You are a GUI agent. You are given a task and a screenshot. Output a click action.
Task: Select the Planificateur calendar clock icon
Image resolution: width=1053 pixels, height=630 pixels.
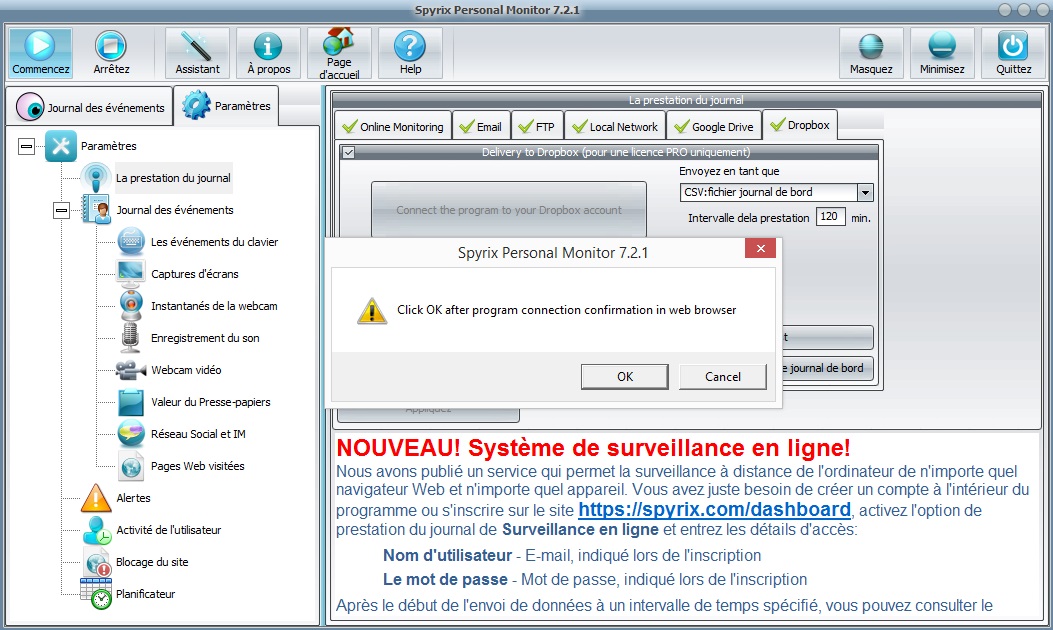(96, 594)
